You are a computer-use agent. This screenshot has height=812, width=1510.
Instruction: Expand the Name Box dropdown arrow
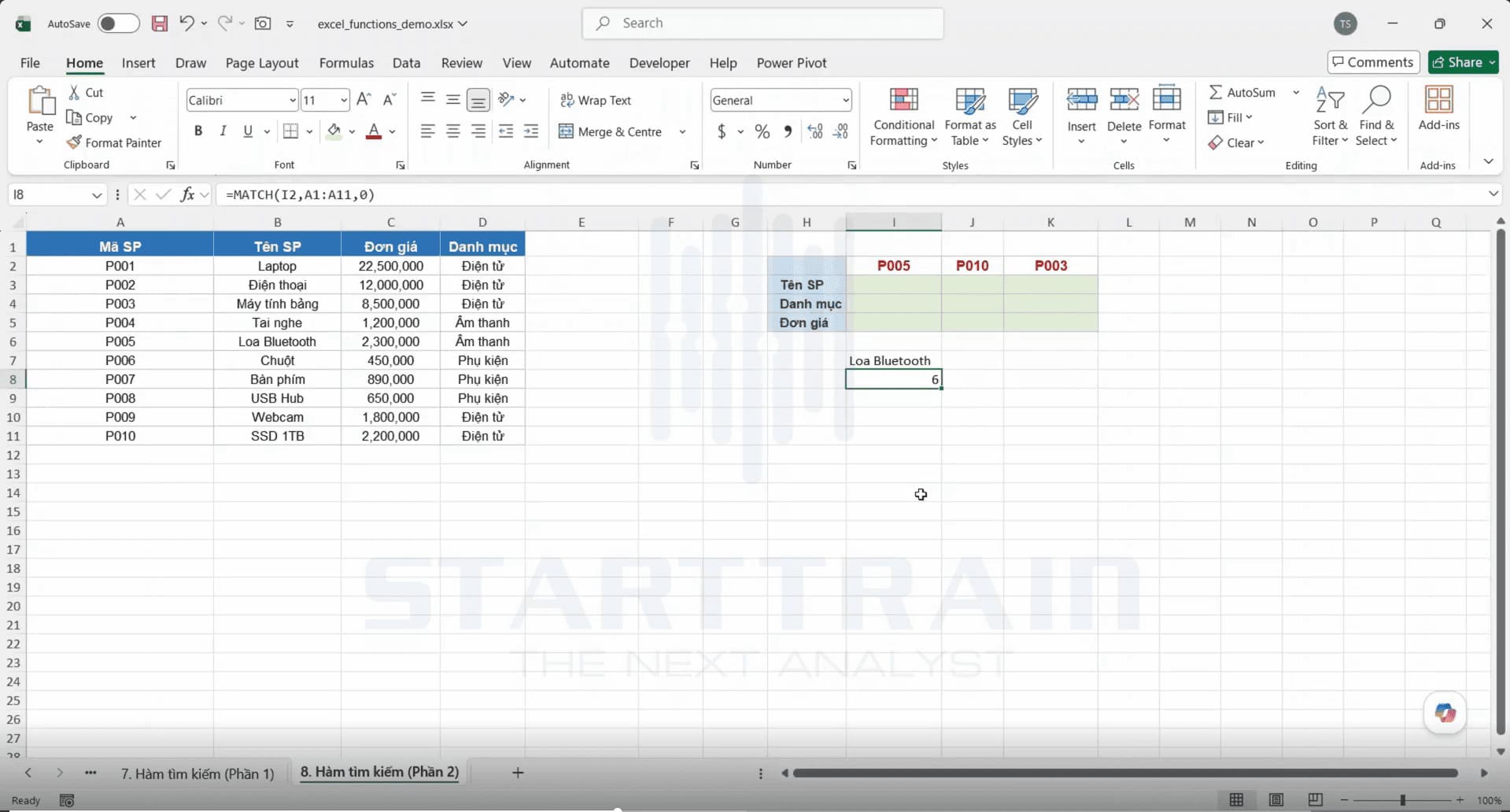(96, 194)
